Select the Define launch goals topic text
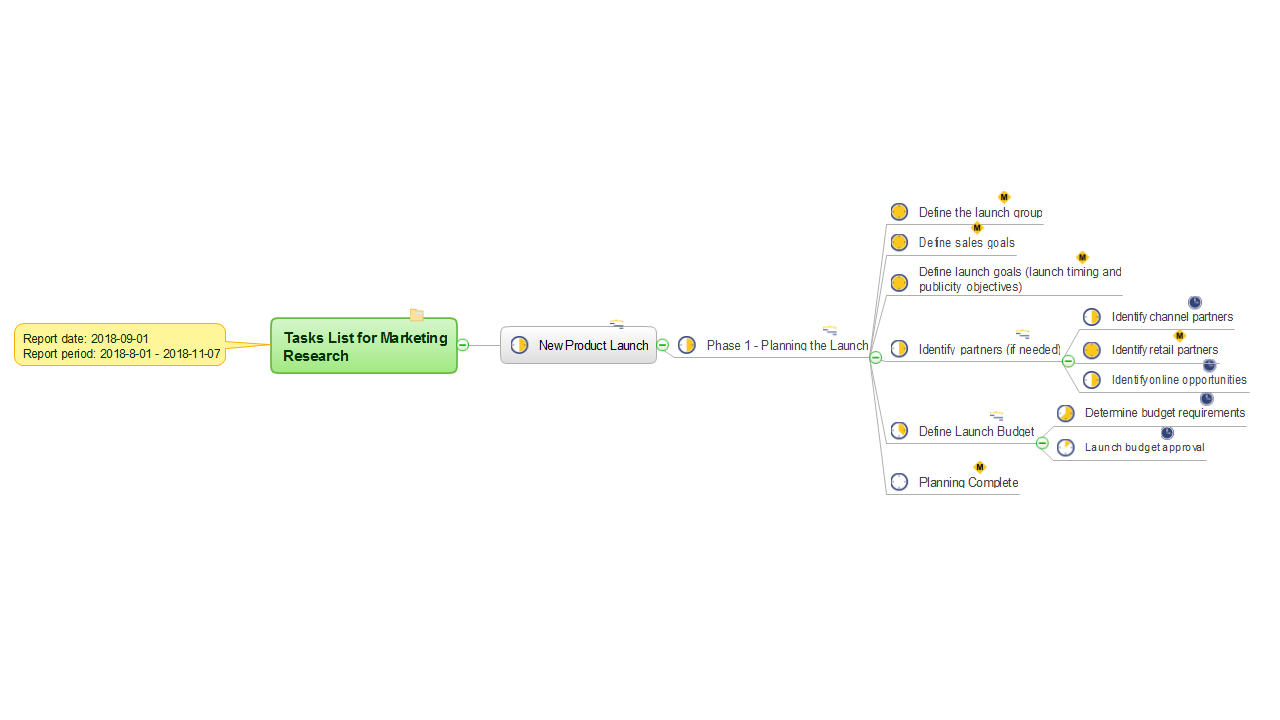The height and width of the screenshot is (720, 1280). [x=1019, y=279]
